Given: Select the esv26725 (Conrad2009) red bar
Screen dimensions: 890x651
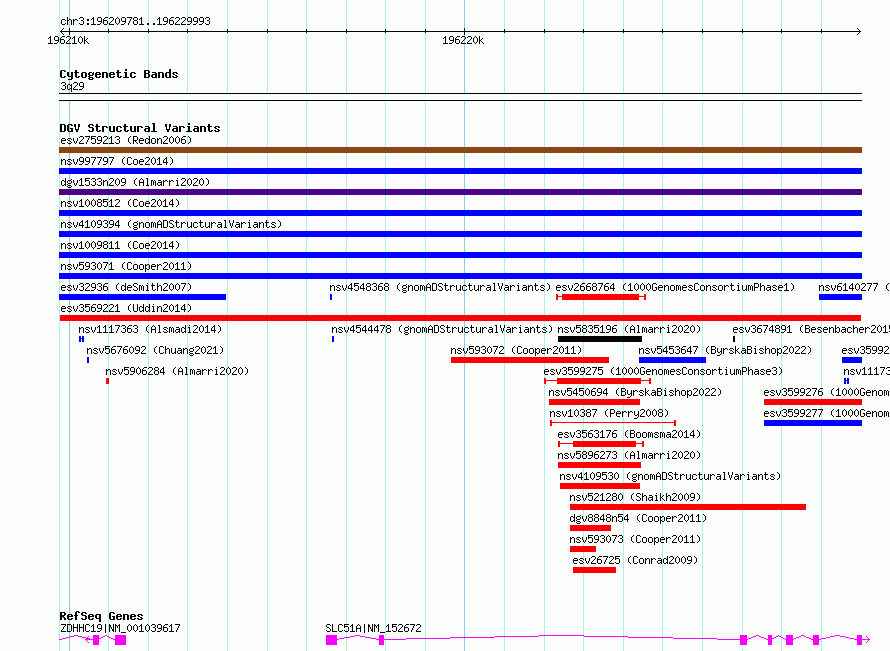Looking at the screenshot, I should tap(594, 570).
